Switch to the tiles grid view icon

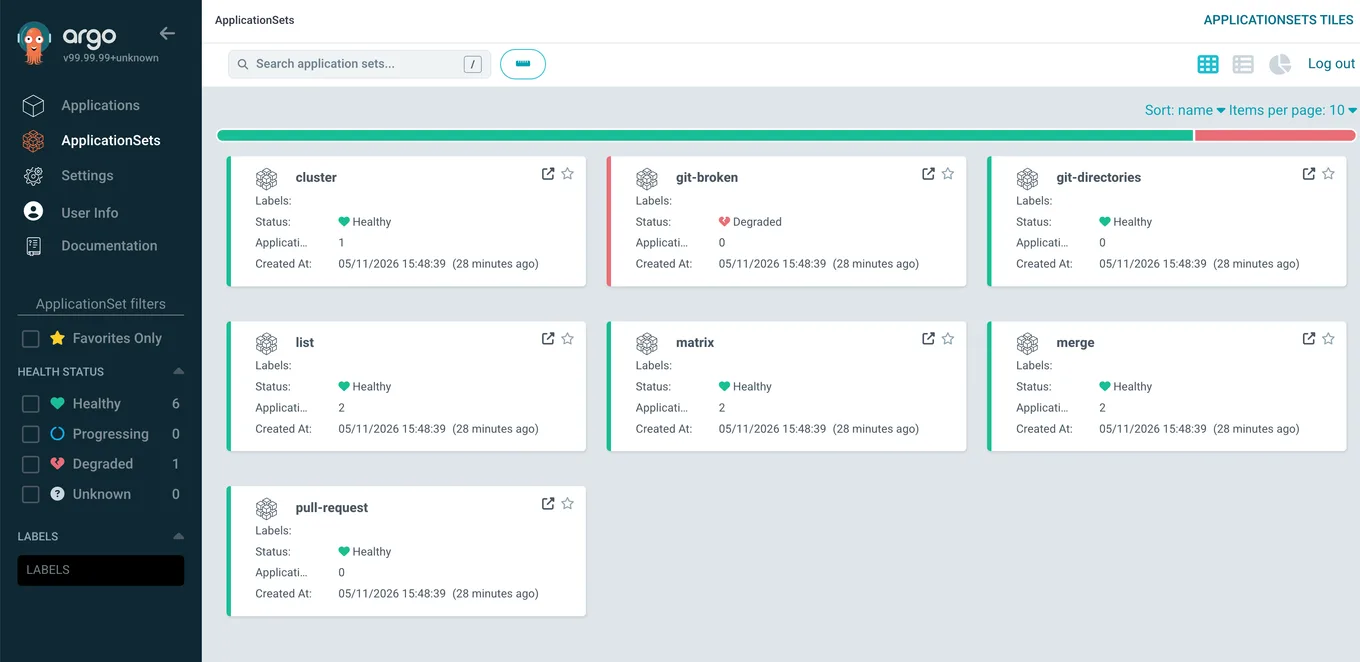[1208, 64]
